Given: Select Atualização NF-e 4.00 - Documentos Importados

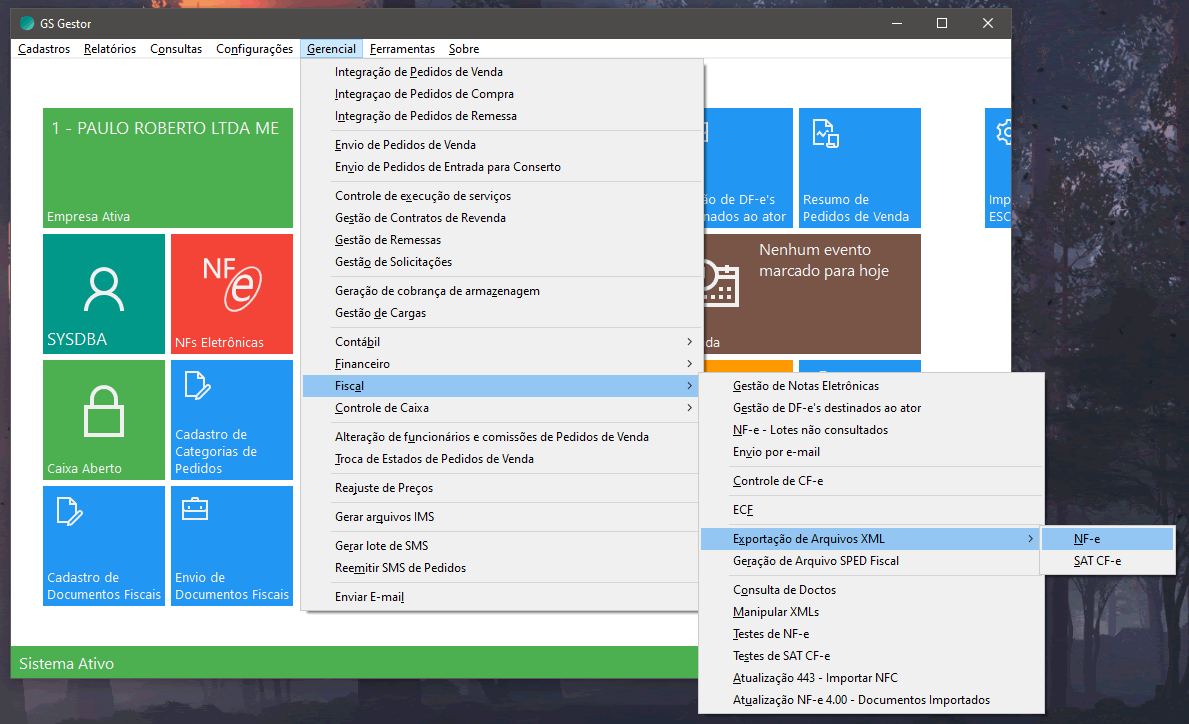Looking at the screenshot, I should [870, 700].
